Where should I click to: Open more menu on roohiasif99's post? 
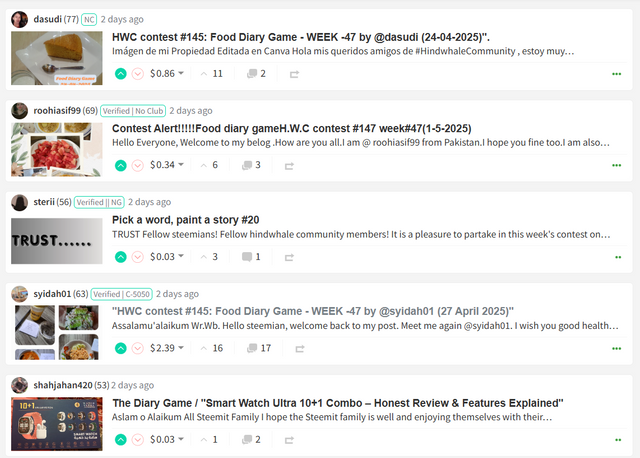pyautogui.click(x=616, y=165)
